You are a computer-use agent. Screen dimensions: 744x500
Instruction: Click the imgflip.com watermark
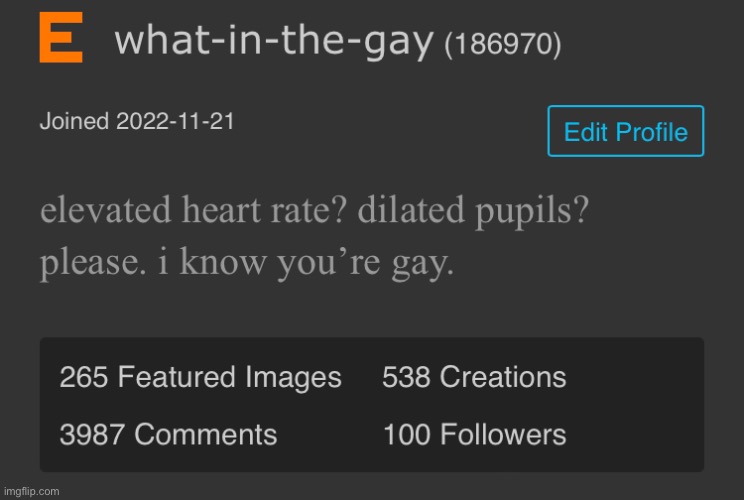pyautogui.click(x=32, y=491)
